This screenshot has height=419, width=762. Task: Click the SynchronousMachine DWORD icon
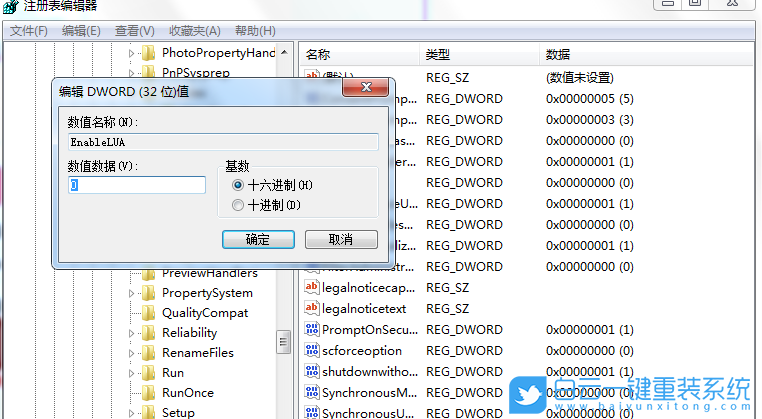tap(312, 392)
